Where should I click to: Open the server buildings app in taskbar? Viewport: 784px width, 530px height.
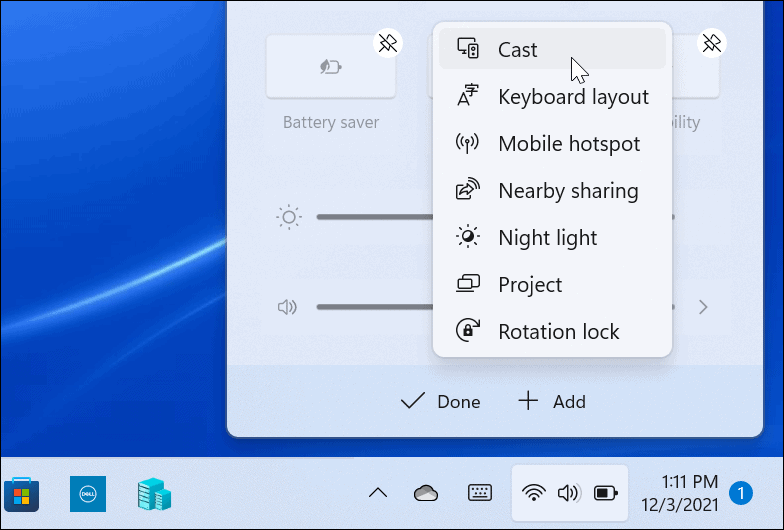tap(154, 494)
